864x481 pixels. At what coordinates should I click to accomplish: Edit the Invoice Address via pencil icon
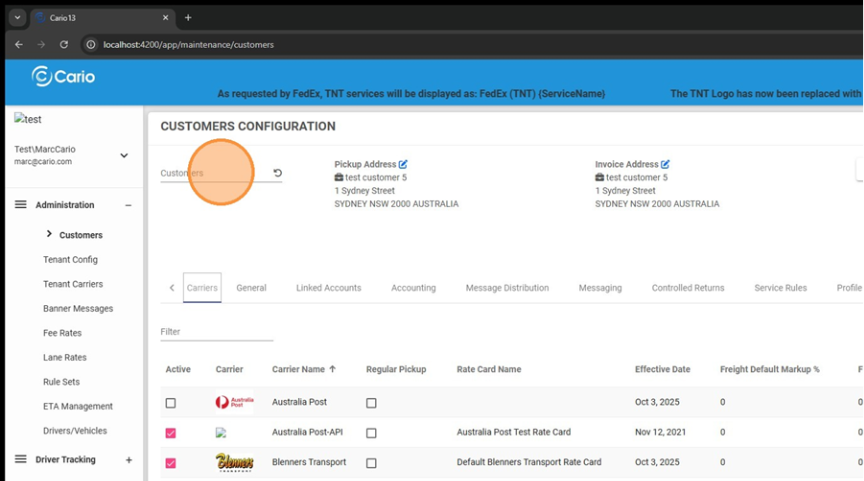pos(665,164)
